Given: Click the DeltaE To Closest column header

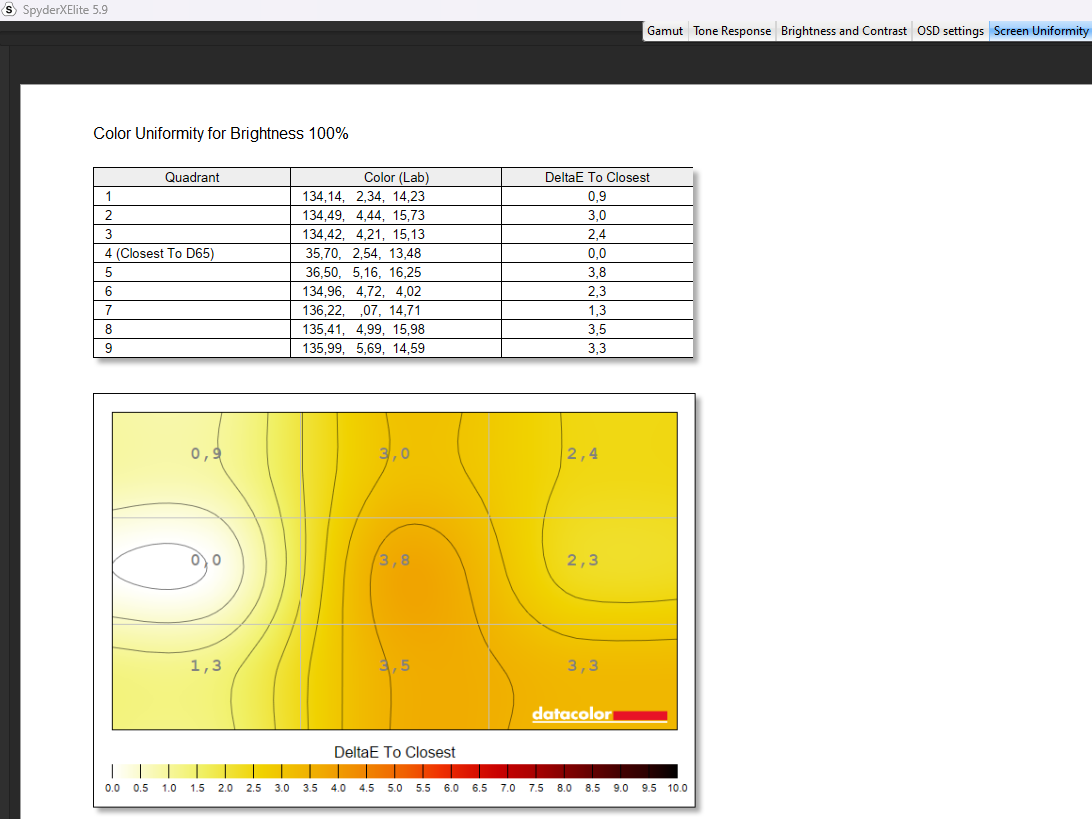Looking at the screenshot, I should point(597,177).
